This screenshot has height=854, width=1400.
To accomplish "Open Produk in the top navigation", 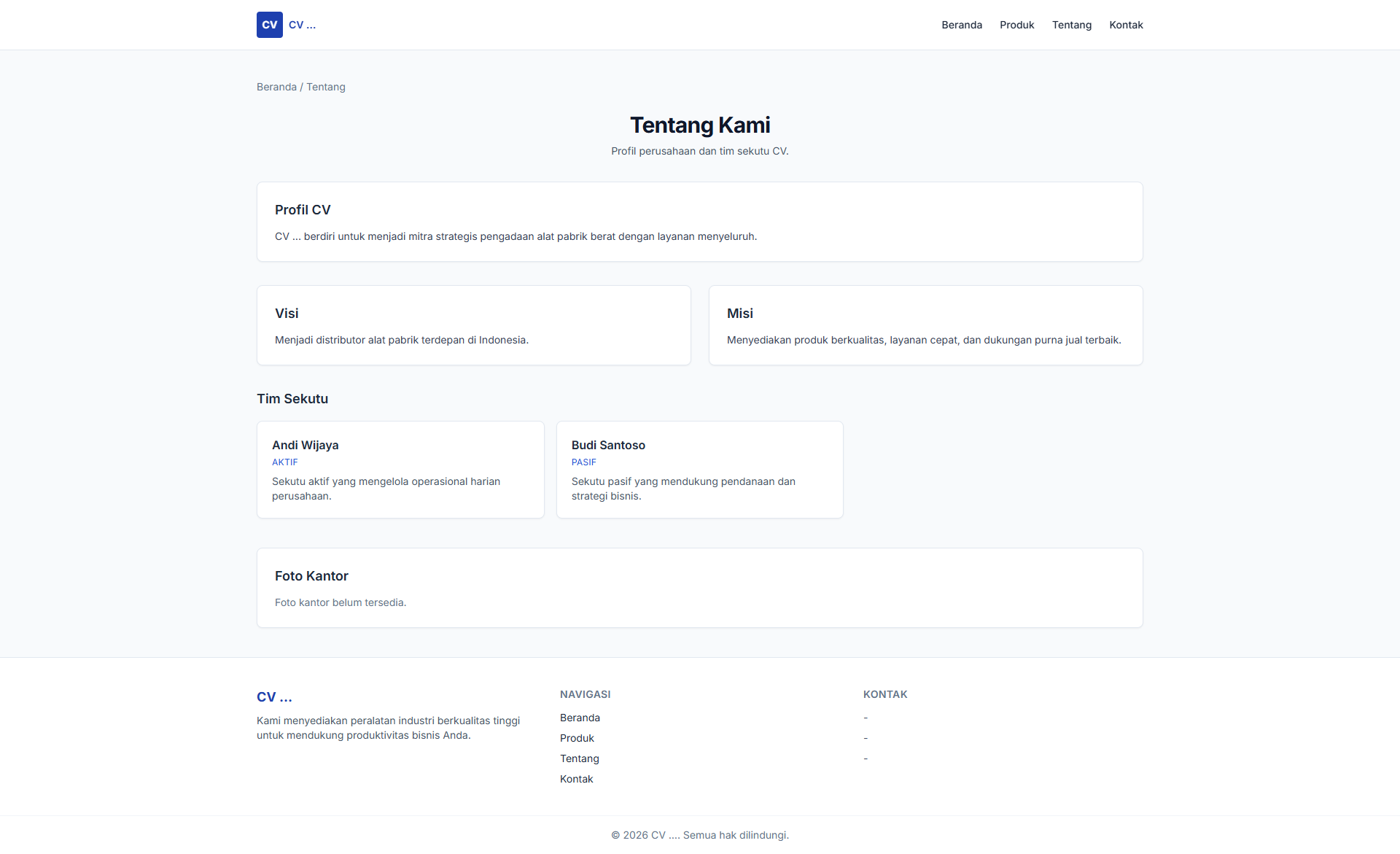I will click(x=1016, y=25).
